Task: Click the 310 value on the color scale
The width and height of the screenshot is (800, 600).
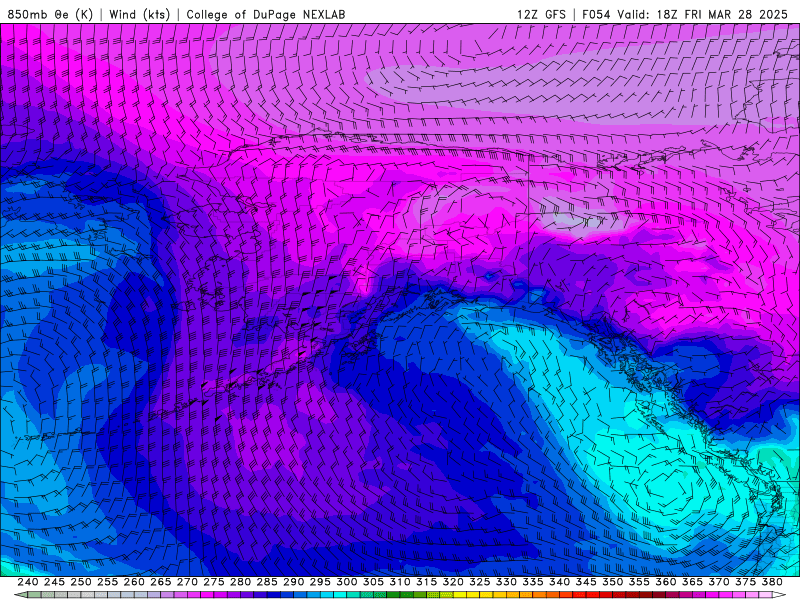Action: click(x=399, y=582)
